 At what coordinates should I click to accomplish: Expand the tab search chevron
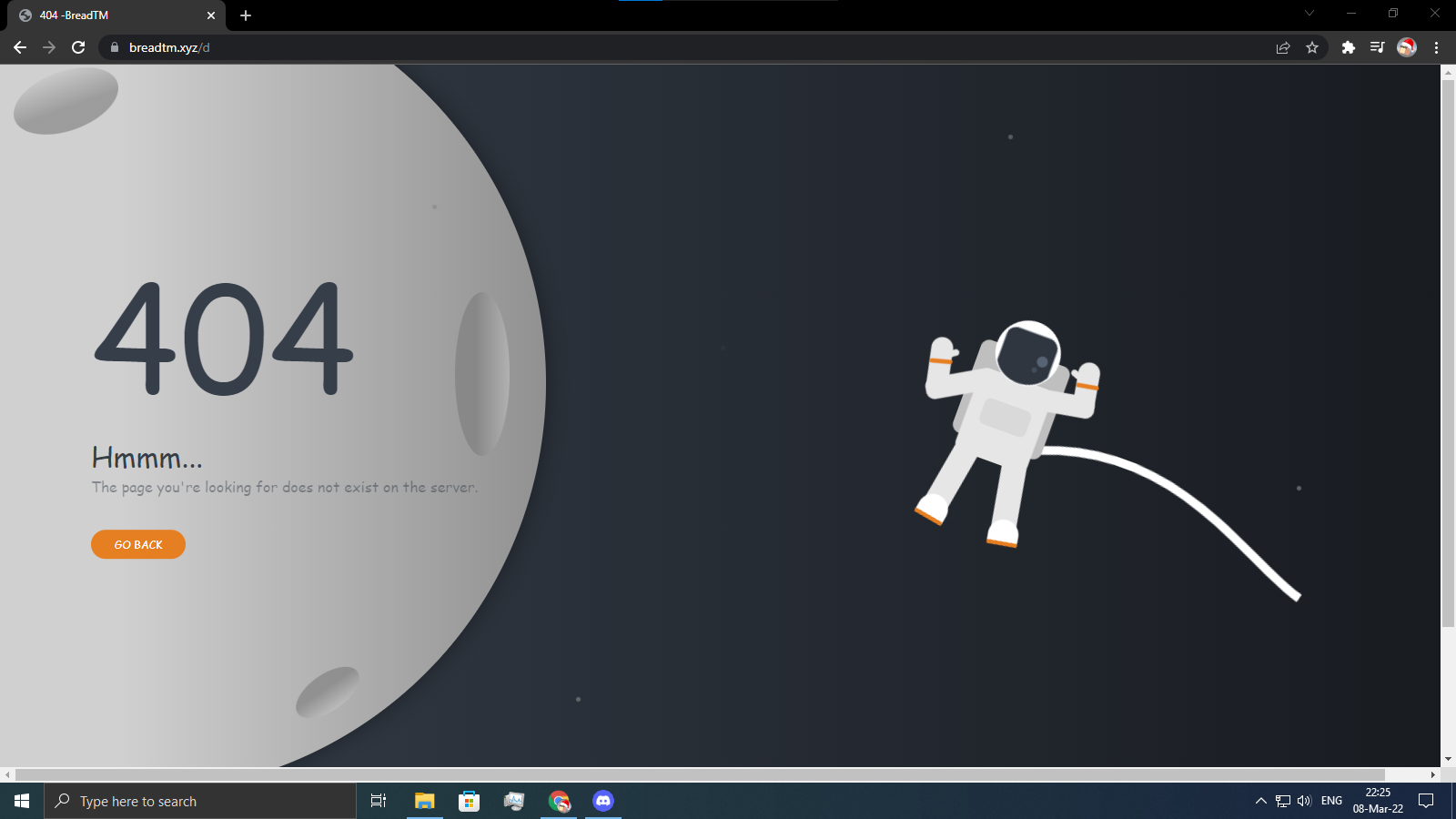tap(1309, 13)
